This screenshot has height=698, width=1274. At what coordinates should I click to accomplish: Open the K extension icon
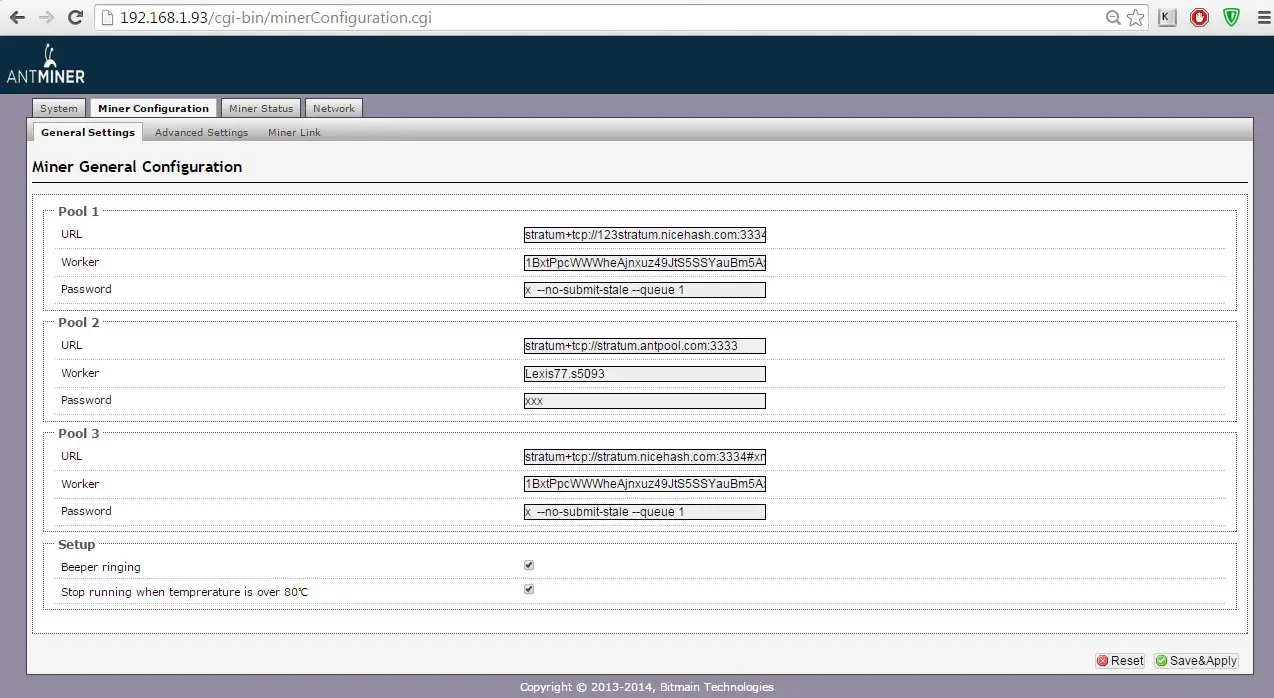[x=1167, y=17]
